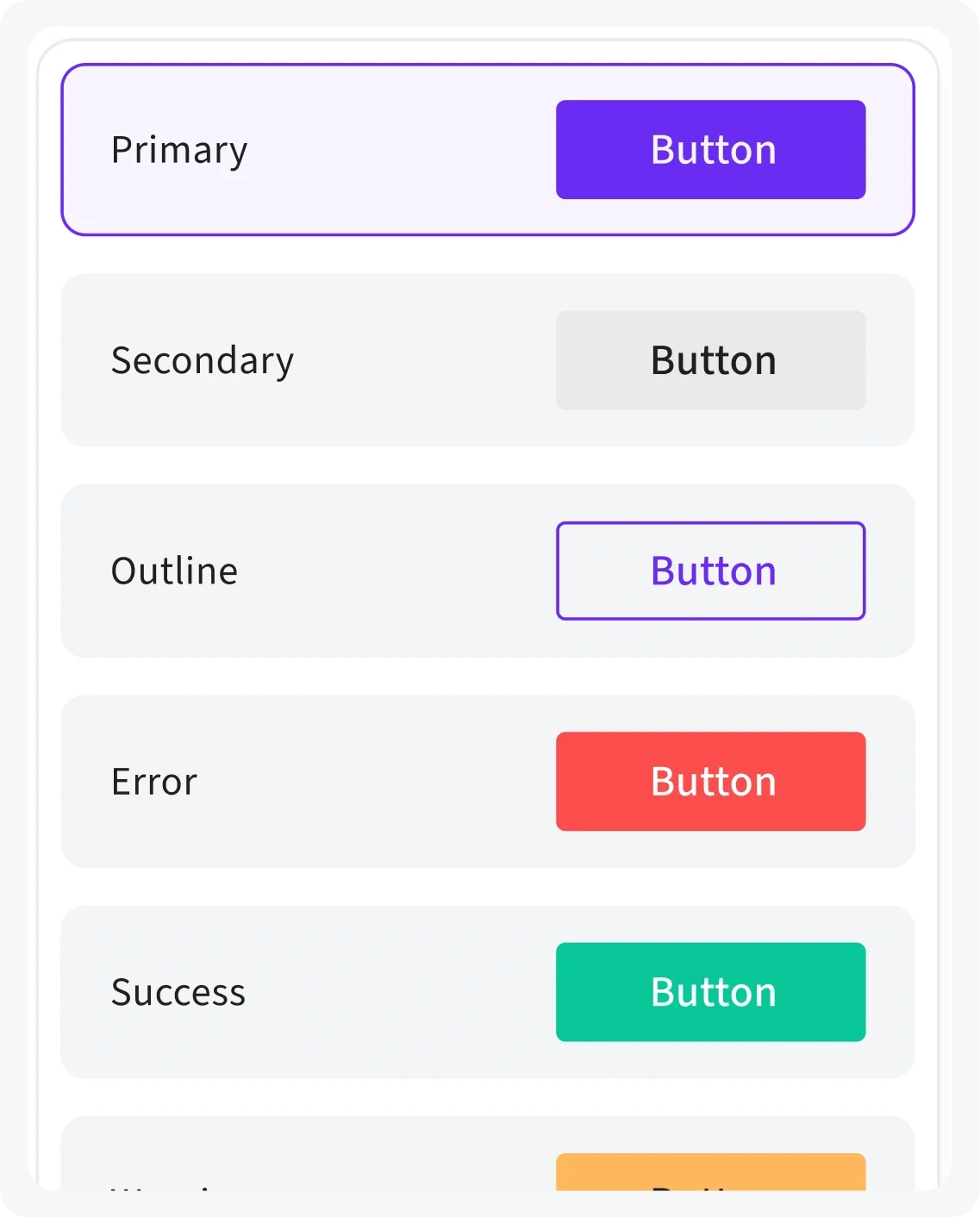
Task: Click the green Success Button
Action: point(711,992)
